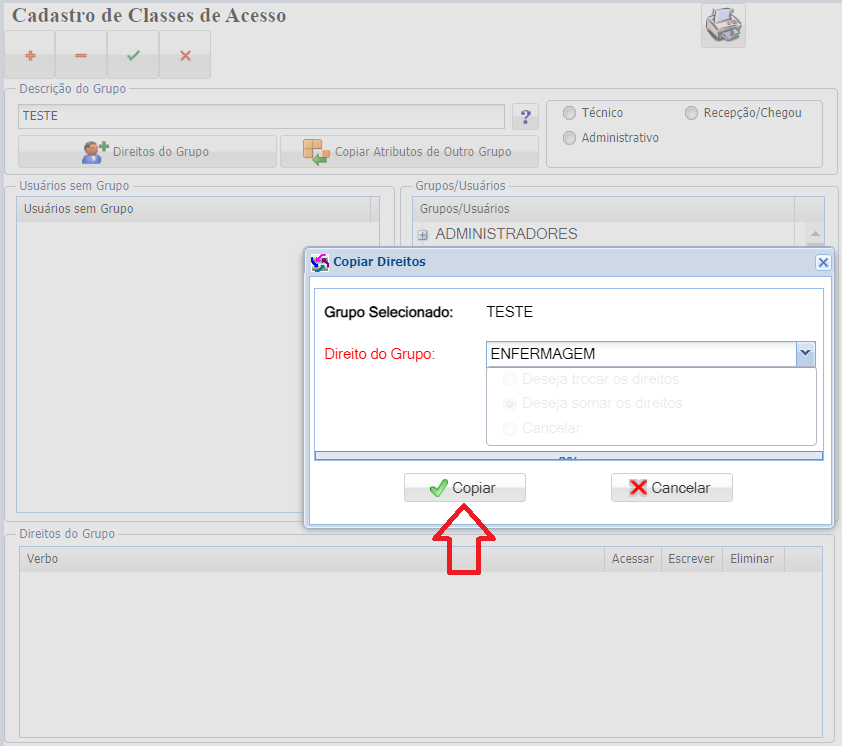
Task: Select the Técnico radio option
Action: (x=569, y=113)
